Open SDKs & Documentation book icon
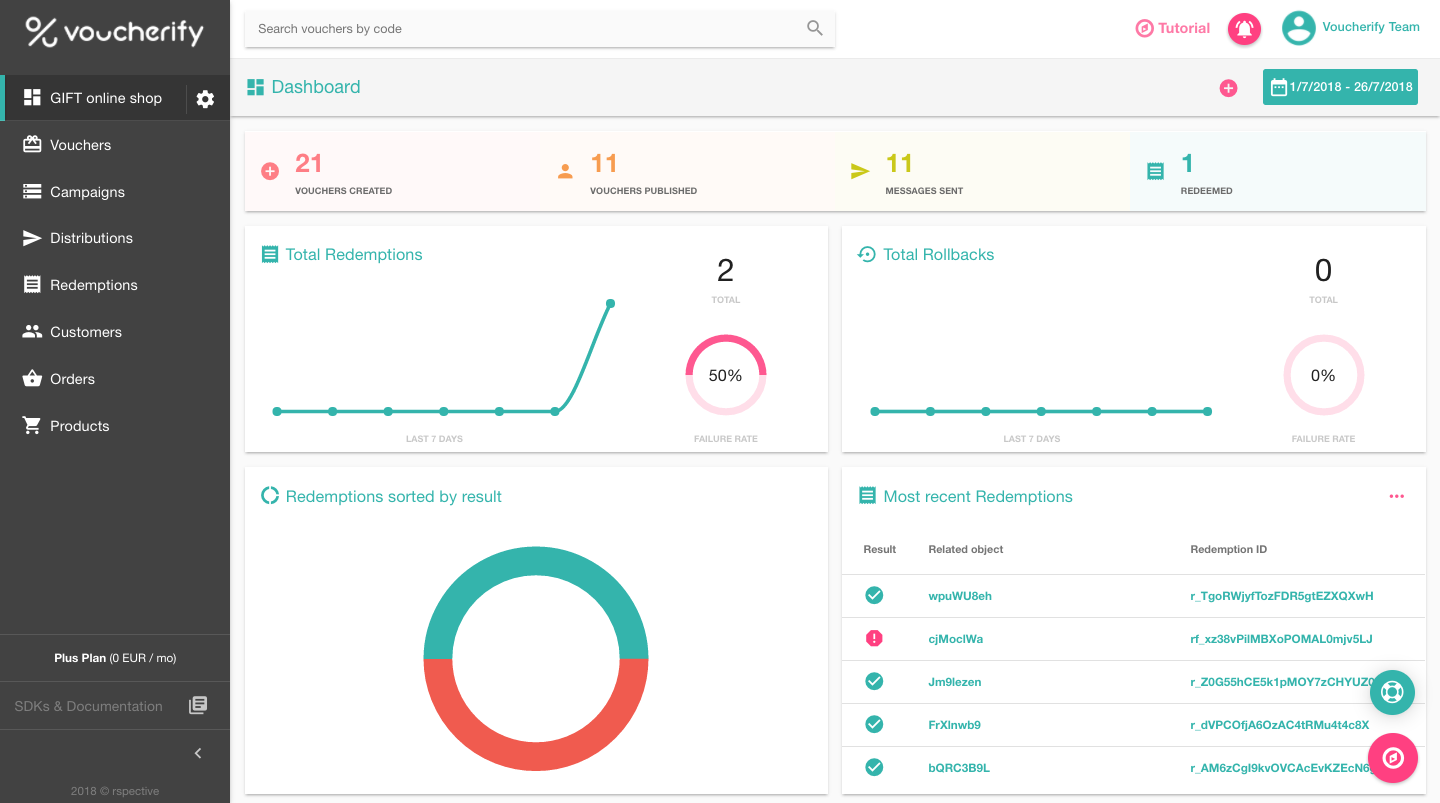This screenshot has width=1440, height=803. [x=198, y=705]
